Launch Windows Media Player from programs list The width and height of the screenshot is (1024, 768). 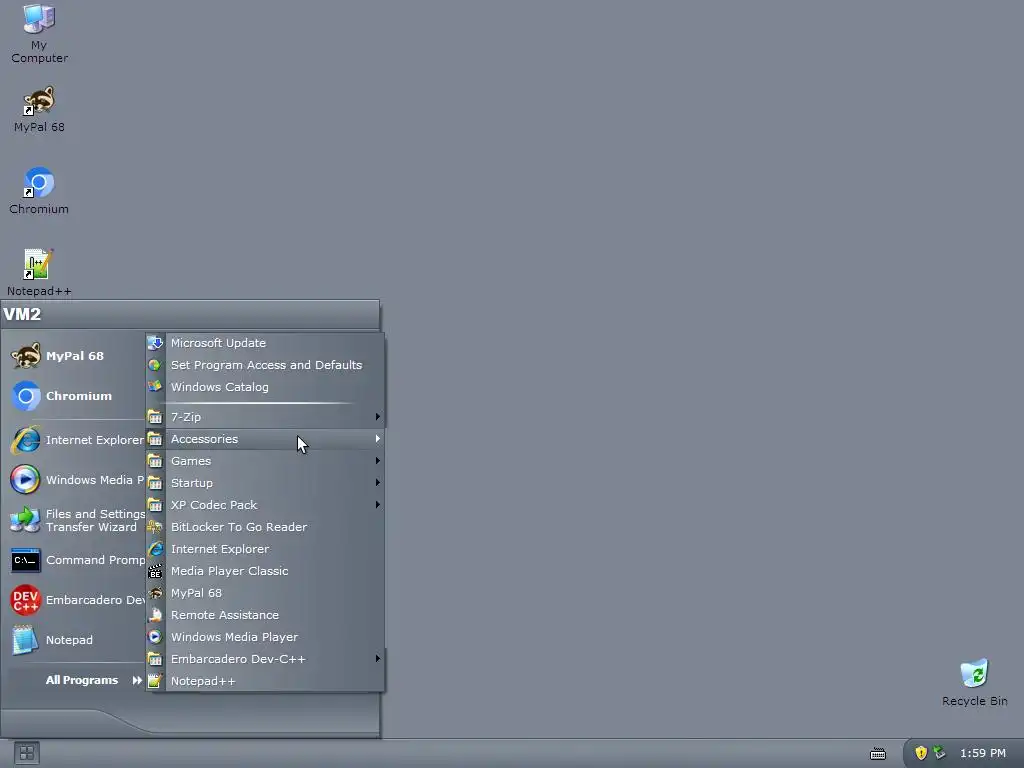(264, 637)
